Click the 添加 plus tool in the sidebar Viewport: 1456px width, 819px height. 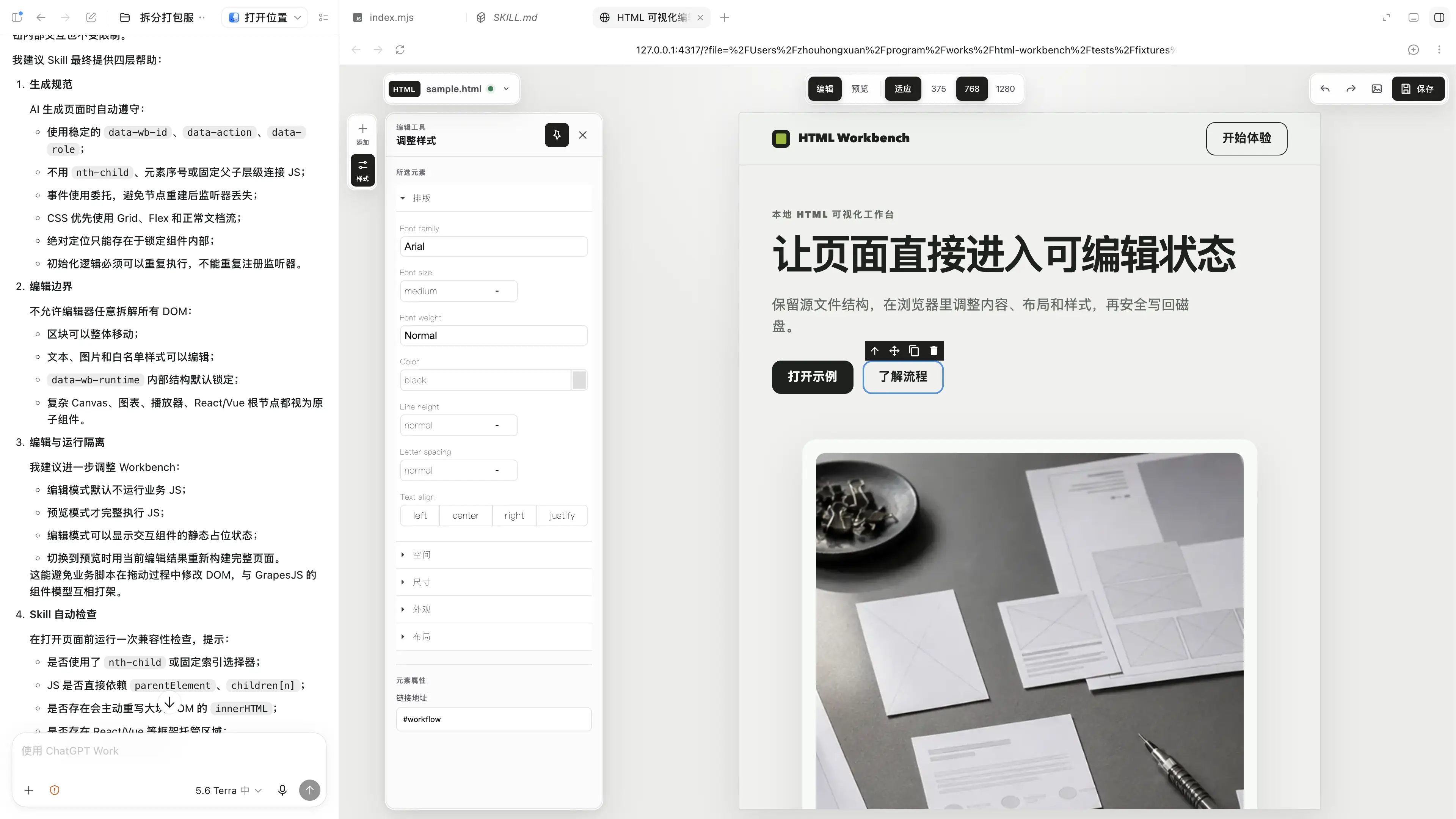(362, 134)
